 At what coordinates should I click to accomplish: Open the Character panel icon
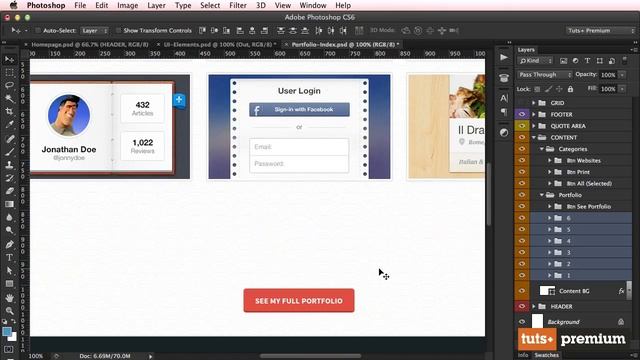click(504, 98)
